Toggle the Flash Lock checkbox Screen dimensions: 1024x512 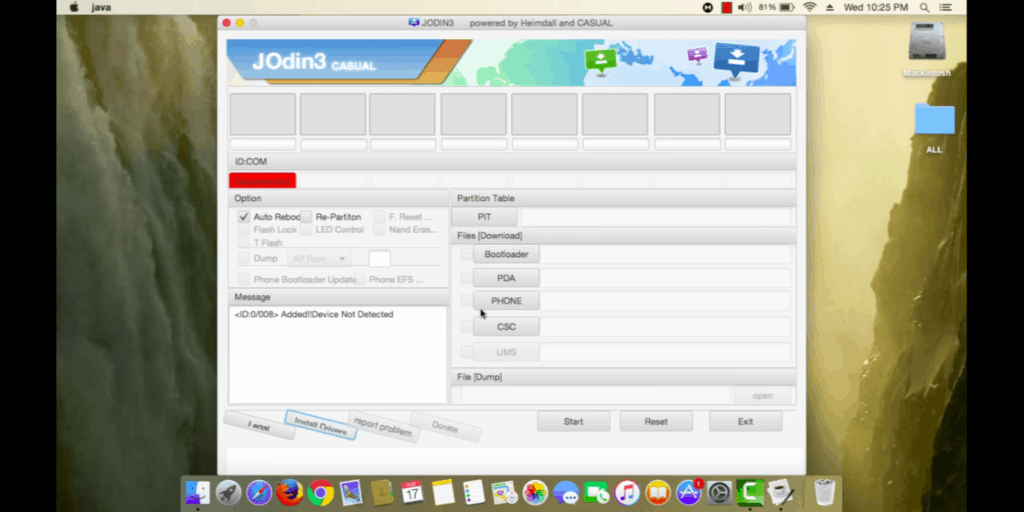coord(244,230)
